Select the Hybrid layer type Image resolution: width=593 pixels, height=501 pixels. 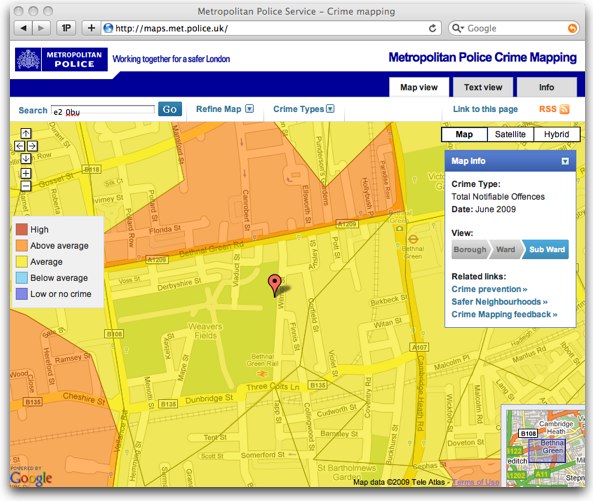coord(556,134)
